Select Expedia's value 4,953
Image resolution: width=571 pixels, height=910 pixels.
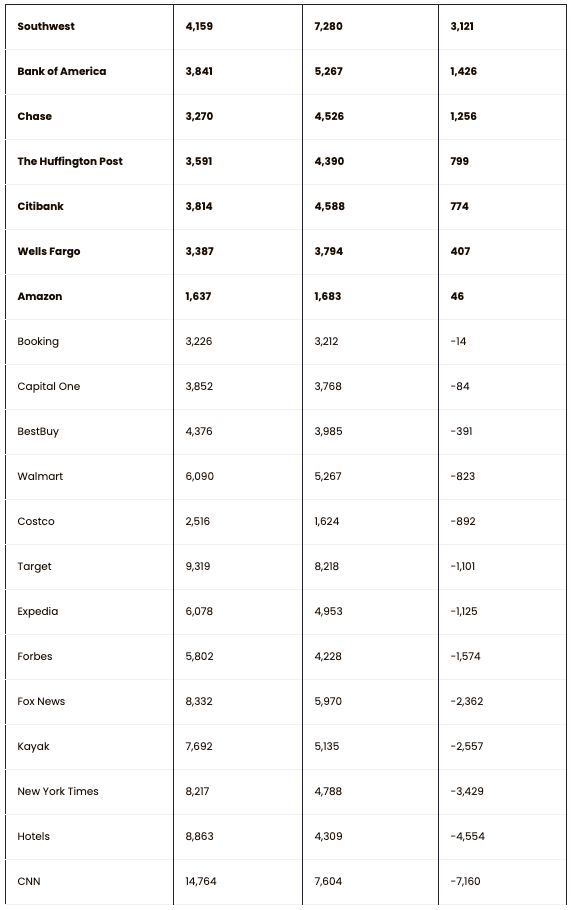[x=328, y=611]
